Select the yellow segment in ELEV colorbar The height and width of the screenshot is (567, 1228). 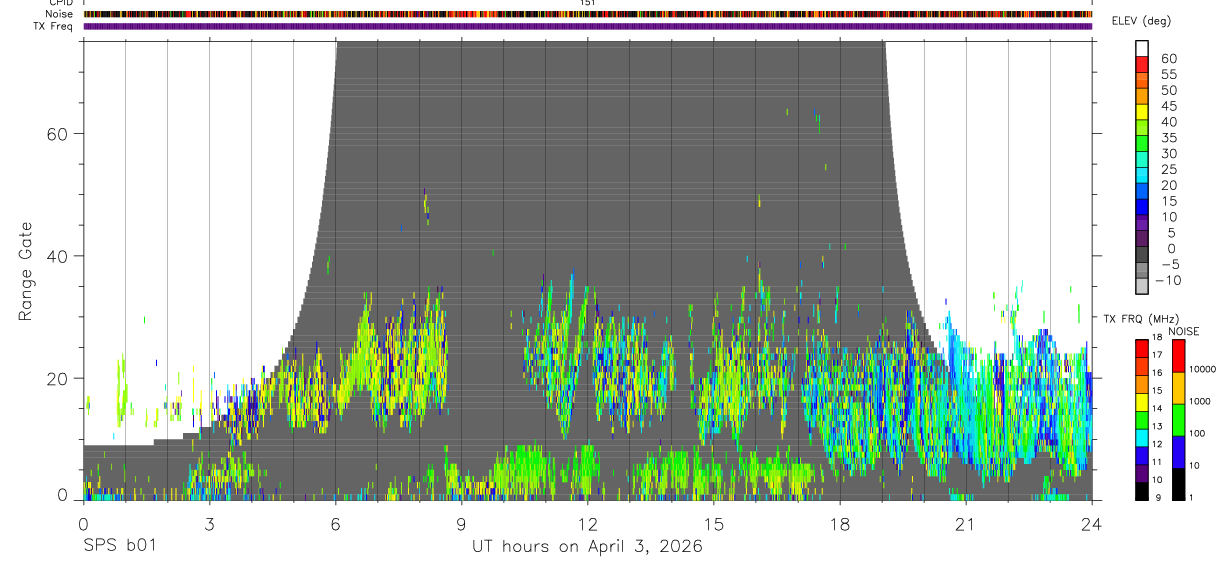point(1143,111)
